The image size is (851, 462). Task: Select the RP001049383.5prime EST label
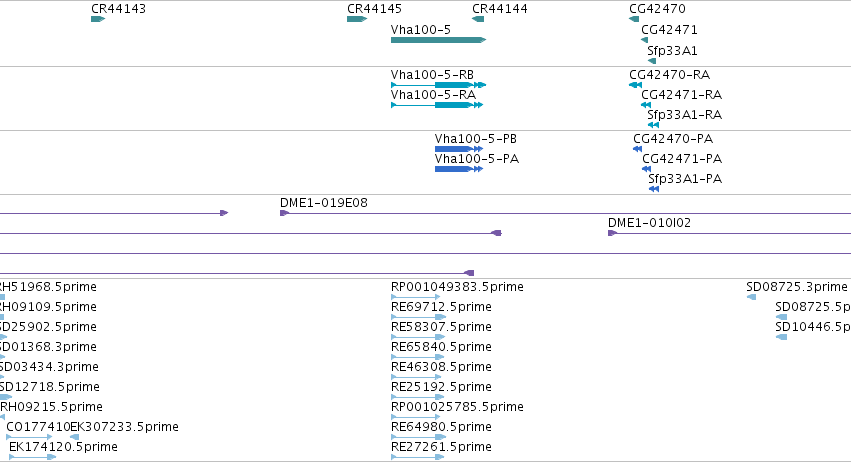457,287
